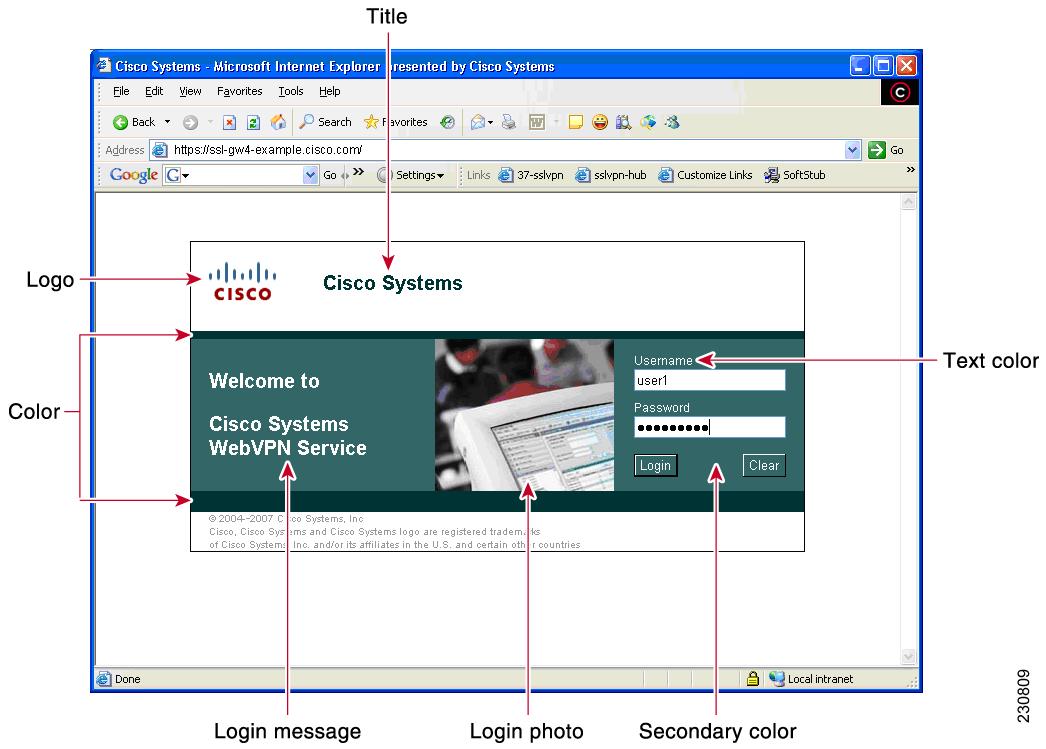This screenshot has width=1046, height=749.
Task: Click the padlock security icon in status bar
Action: (x=752, y=679)
